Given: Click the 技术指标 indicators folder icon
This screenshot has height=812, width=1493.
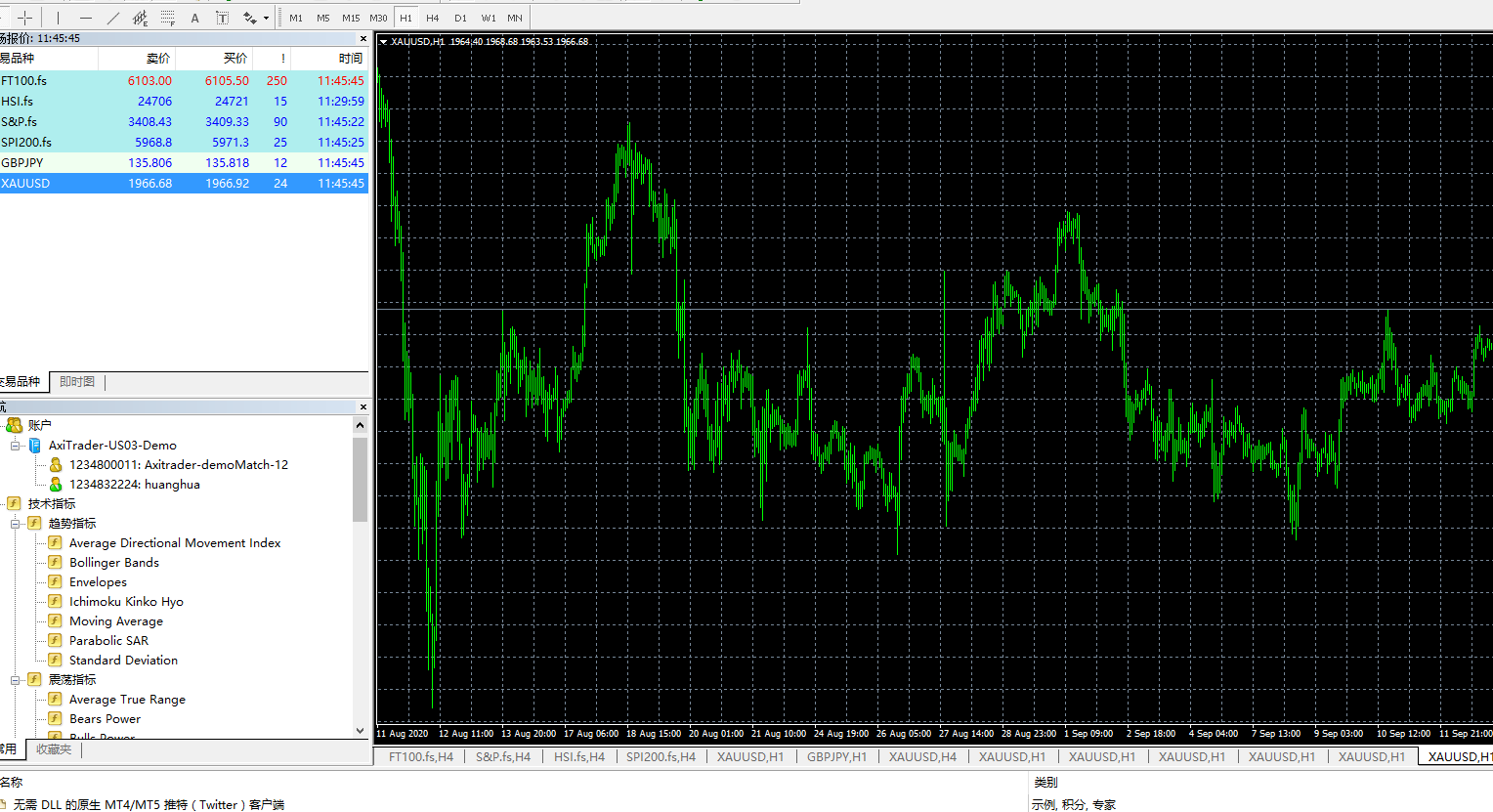Looking at the screenshot, I should click(x=14, y=504).
